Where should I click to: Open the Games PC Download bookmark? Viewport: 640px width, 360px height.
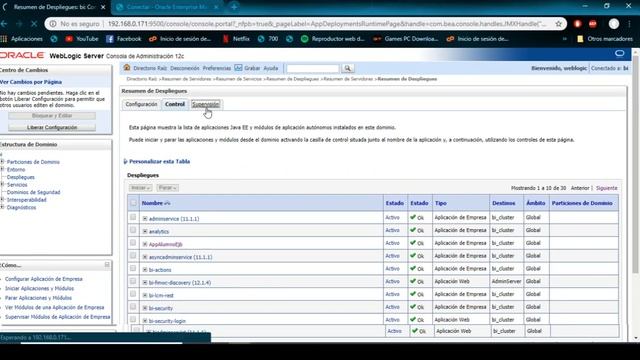click(x=406, y=39)
